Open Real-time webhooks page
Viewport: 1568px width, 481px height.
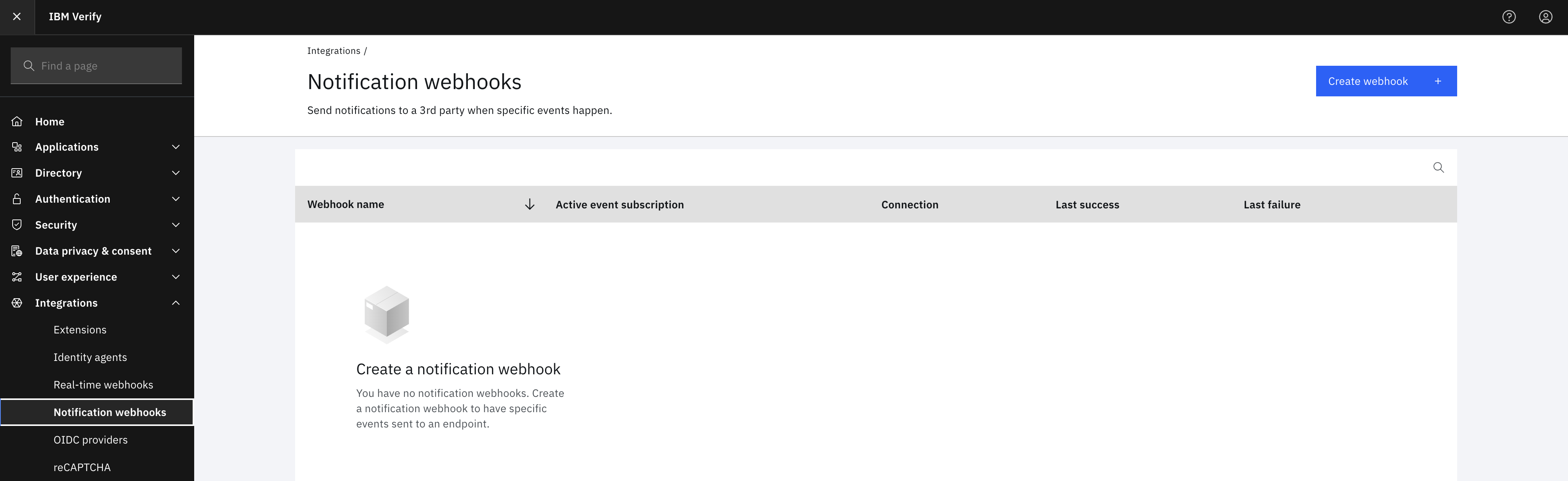(x=104, y=385)
